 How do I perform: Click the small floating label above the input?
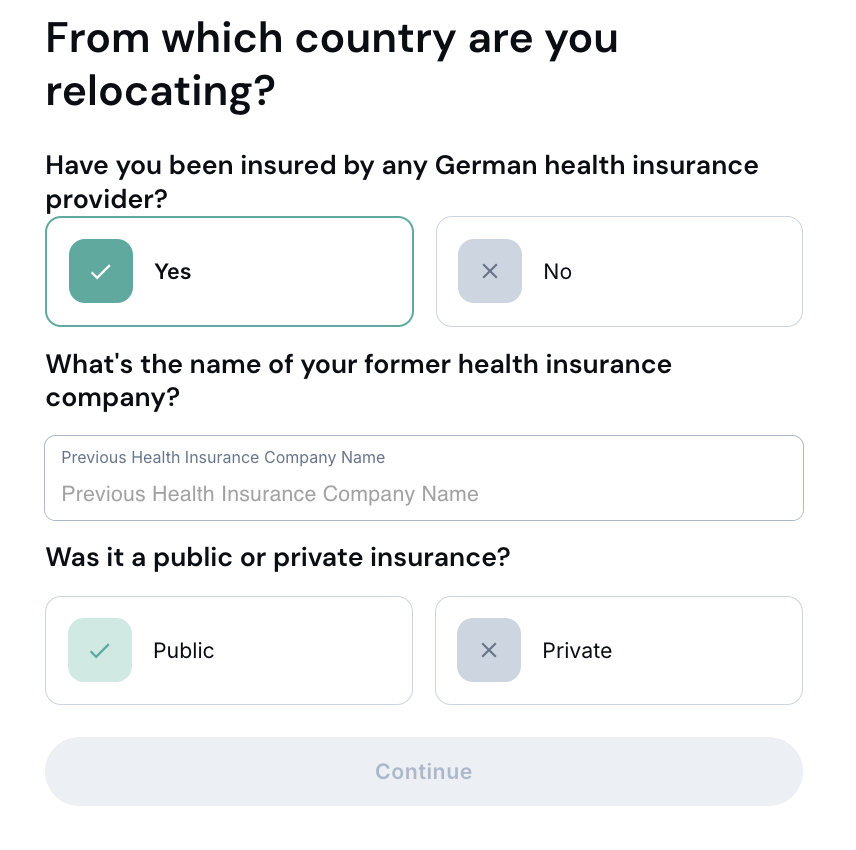223,457
